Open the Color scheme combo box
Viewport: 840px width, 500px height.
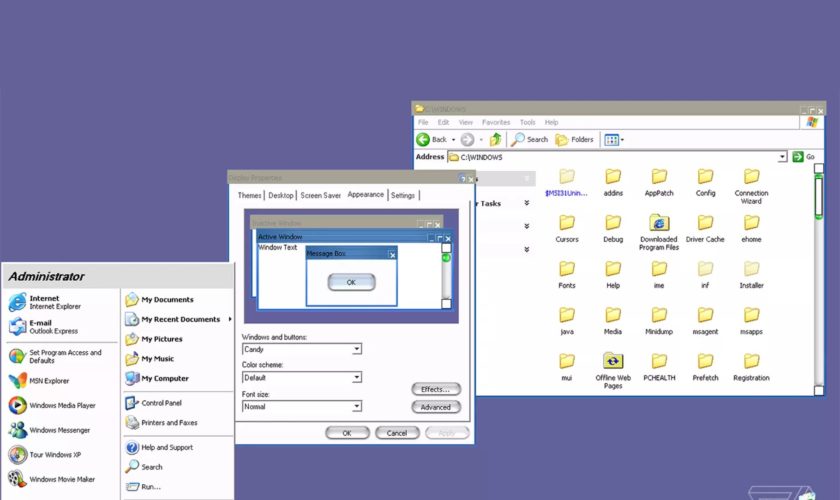356,378
